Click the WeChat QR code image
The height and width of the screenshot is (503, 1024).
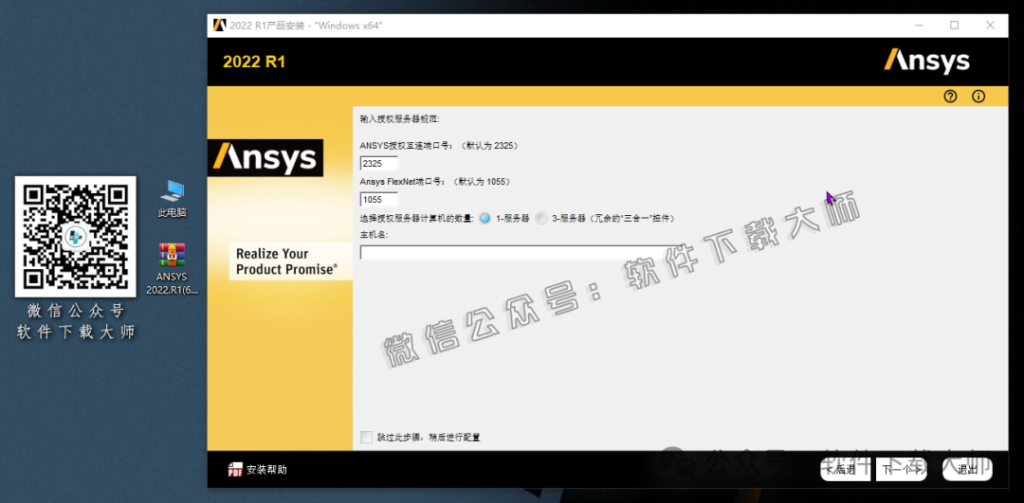[x=76, y=236]
